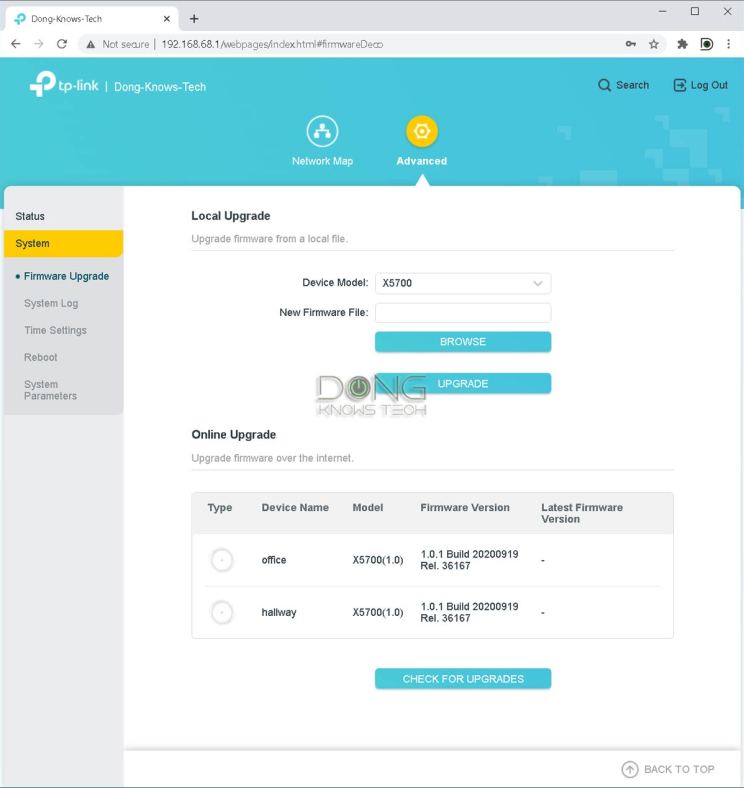Open a new browser tab
744x788 pixels.
coord(194,19)
